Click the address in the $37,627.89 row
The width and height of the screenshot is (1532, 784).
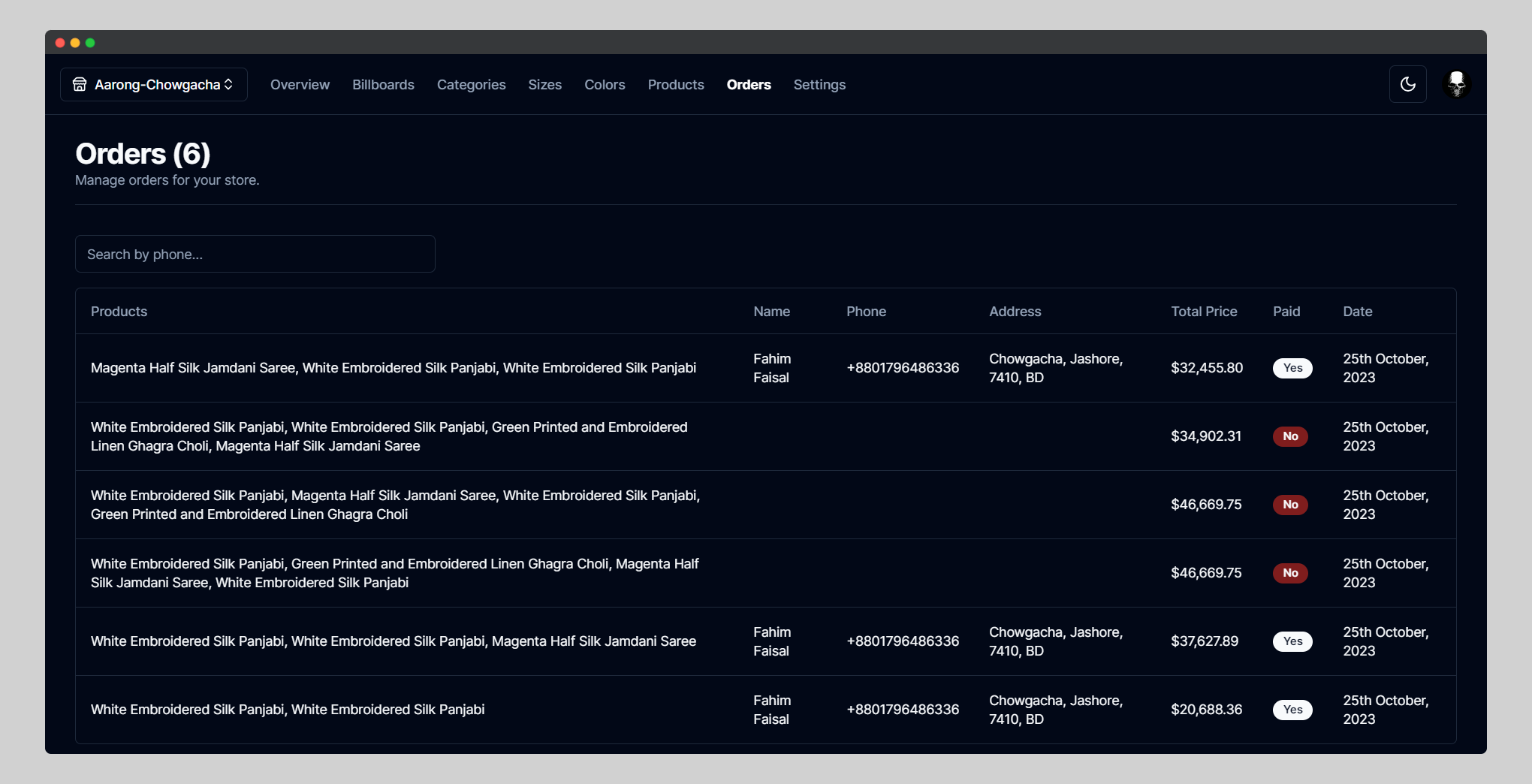pos(1056,641)
